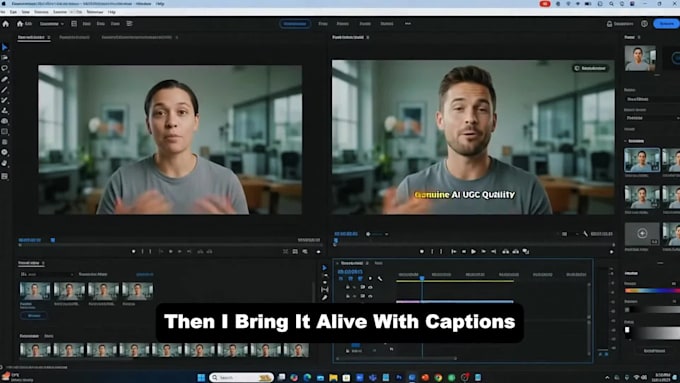Click the Extract icon under Program monitor
The image size is (680, 383).
tap(516, 252)
